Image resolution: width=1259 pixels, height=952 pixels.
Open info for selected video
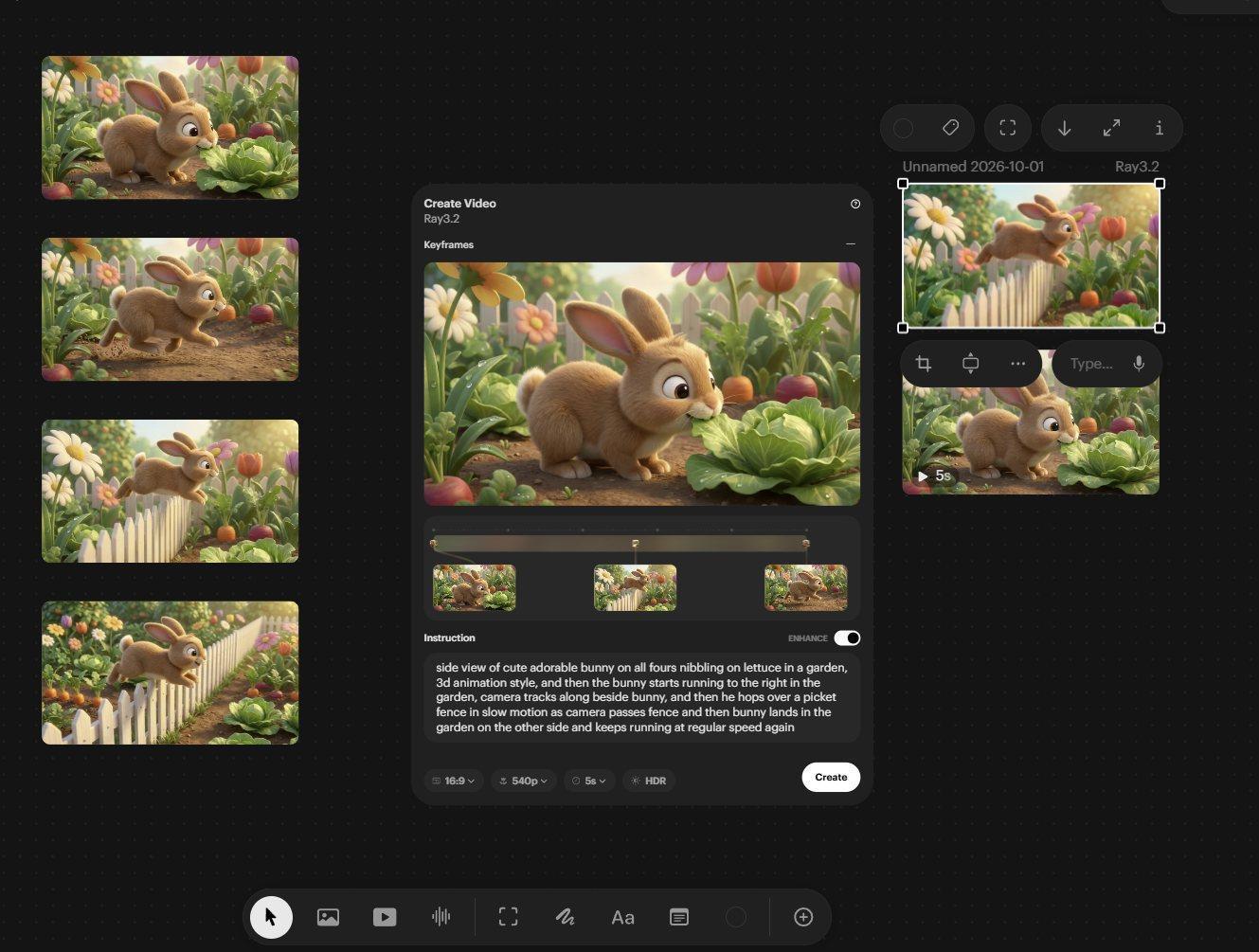click(x=1160, y=128)
